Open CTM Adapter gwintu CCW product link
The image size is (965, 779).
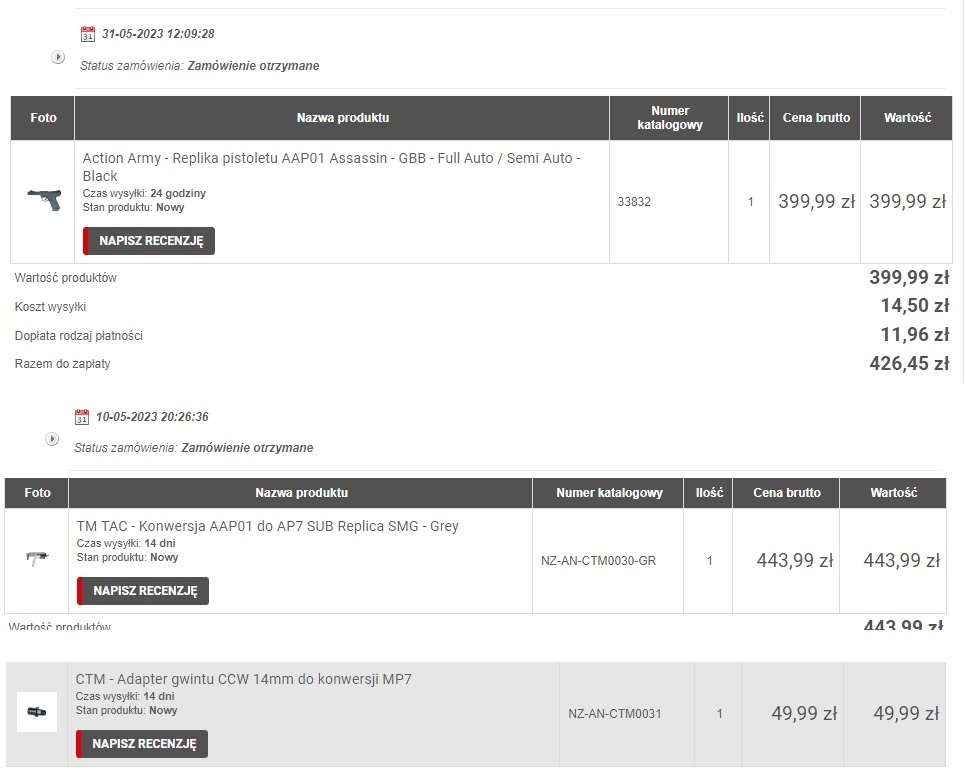[244, 679]
